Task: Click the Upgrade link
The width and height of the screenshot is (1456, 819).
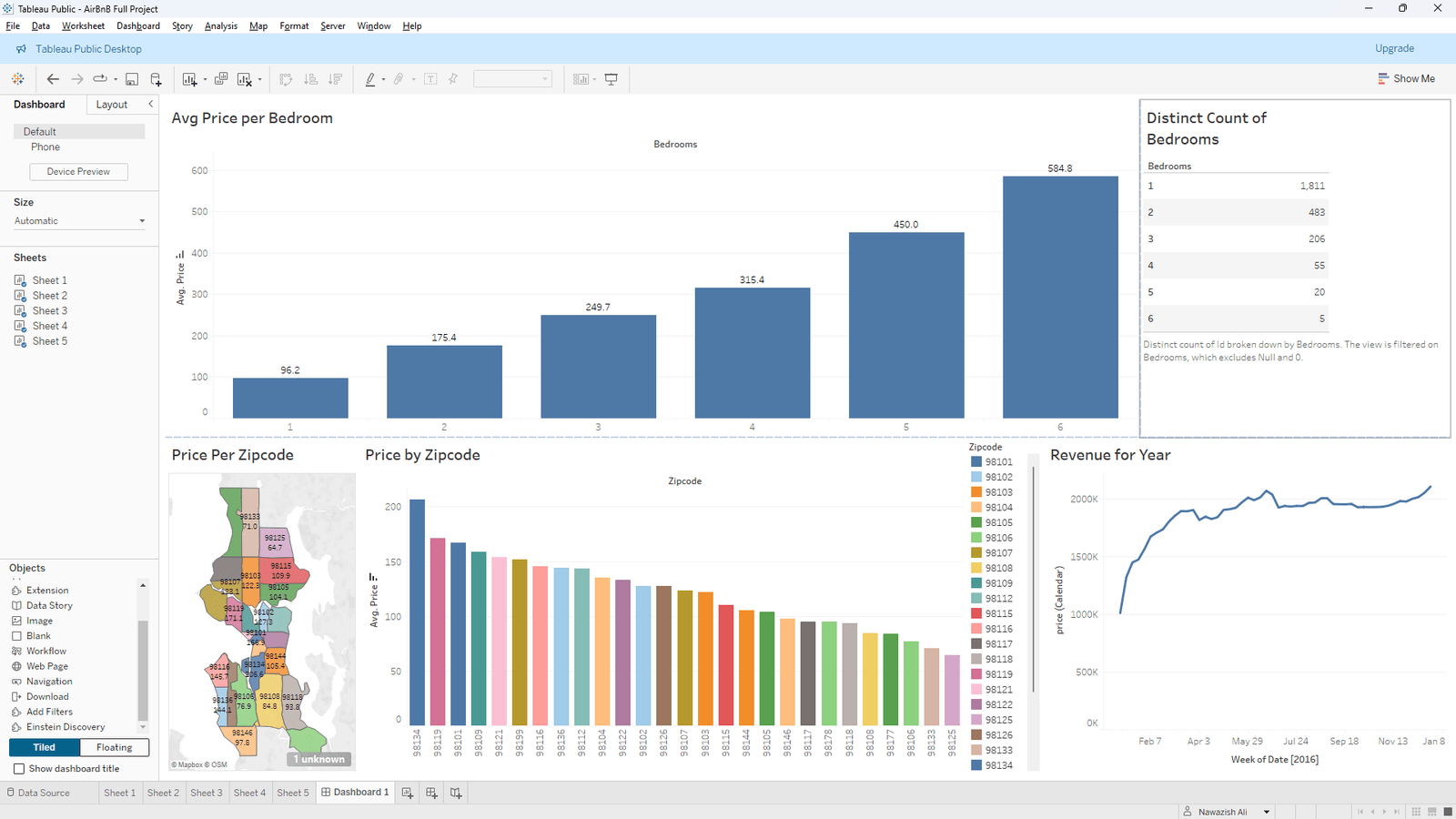Action: 1394,48
